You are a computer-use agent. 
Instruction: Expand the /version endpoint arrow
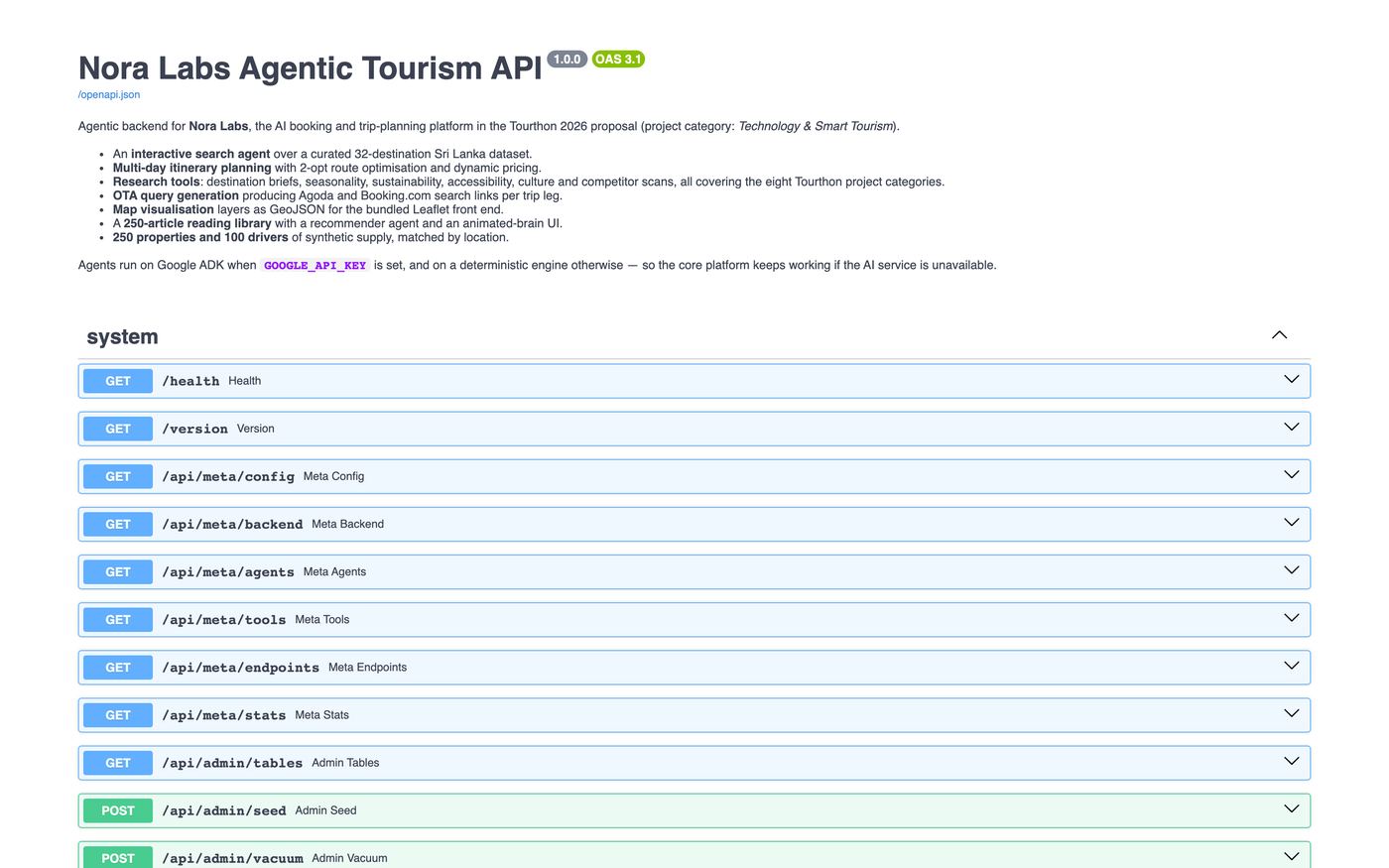1291,428
